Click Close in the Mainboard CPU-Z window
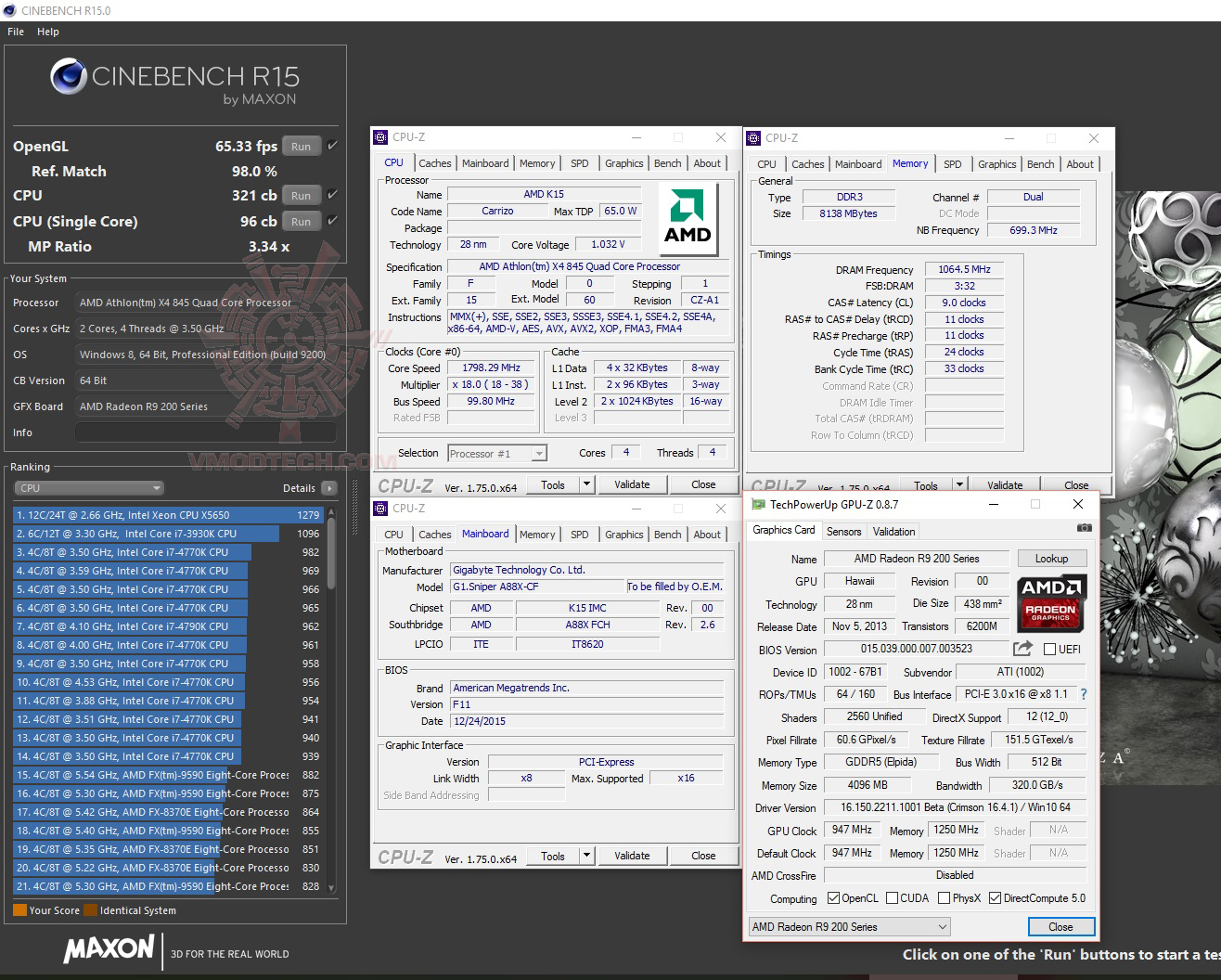The image size is (1221, 980). pos(703,856)
